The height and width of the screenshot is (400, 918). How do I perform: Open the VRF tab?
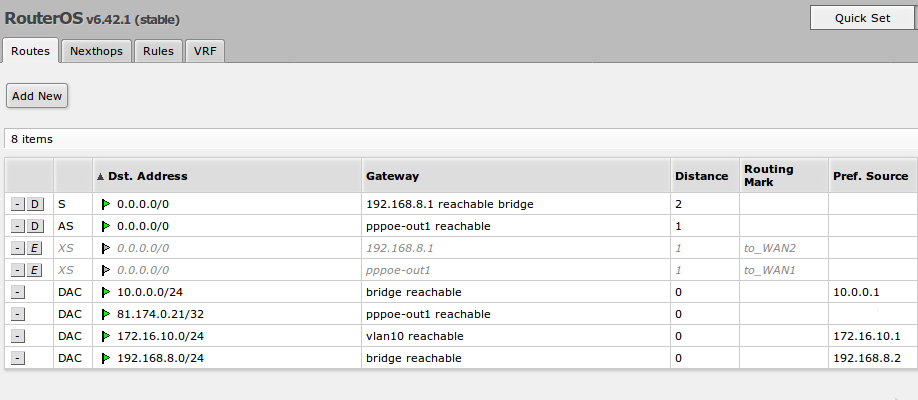coord(204,51)
